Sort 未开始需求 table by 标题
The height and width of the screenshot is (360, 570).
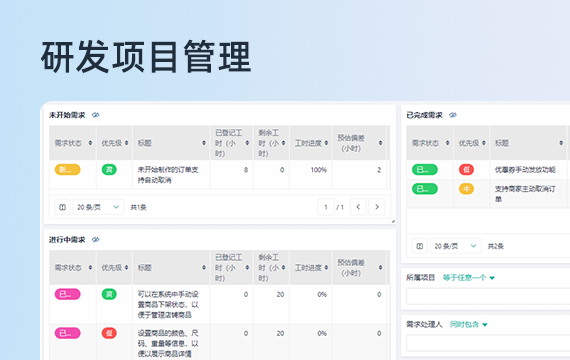204,143
